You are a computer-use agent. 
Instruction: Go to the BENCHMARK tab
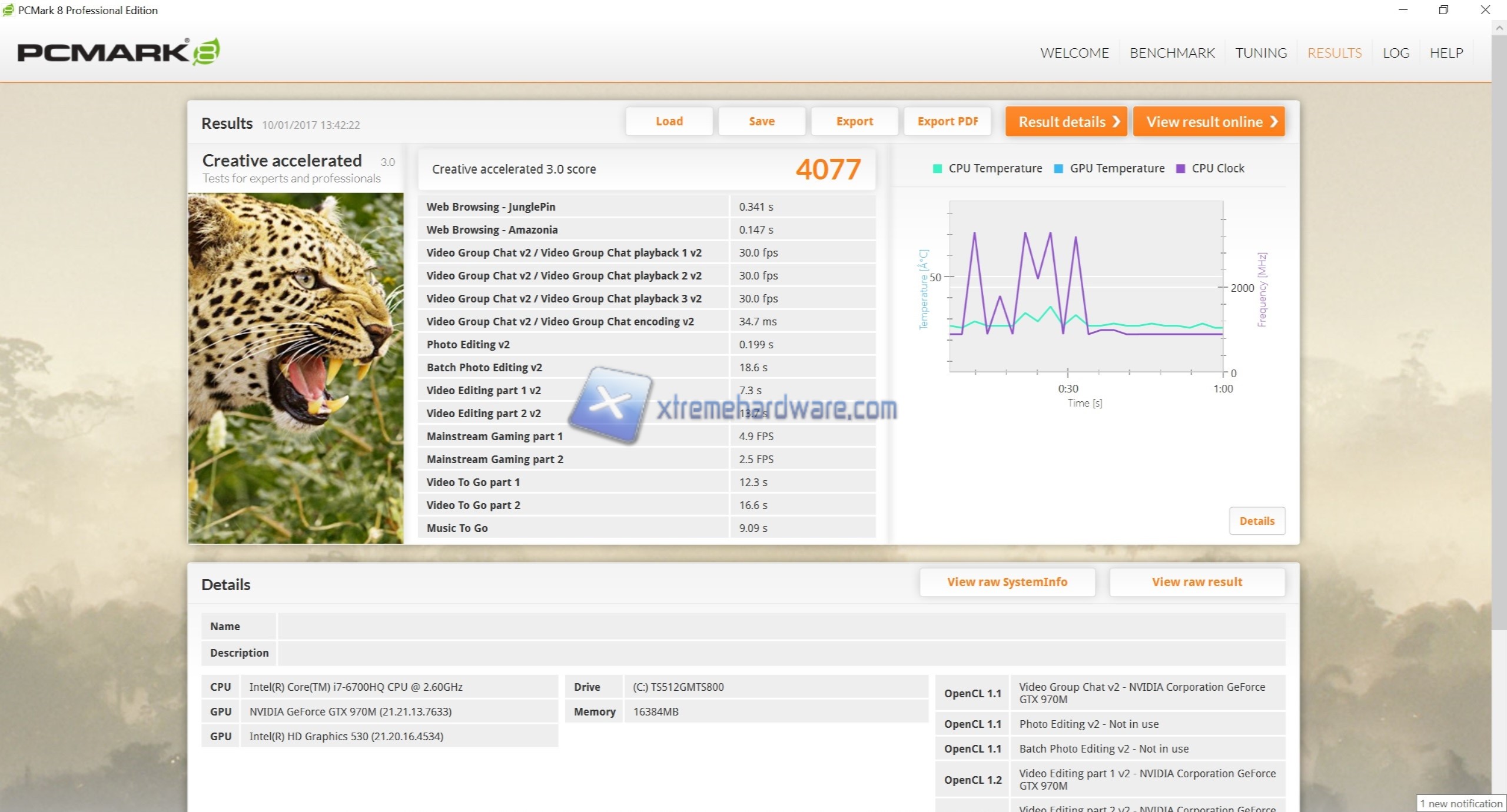coord(1171,53)
